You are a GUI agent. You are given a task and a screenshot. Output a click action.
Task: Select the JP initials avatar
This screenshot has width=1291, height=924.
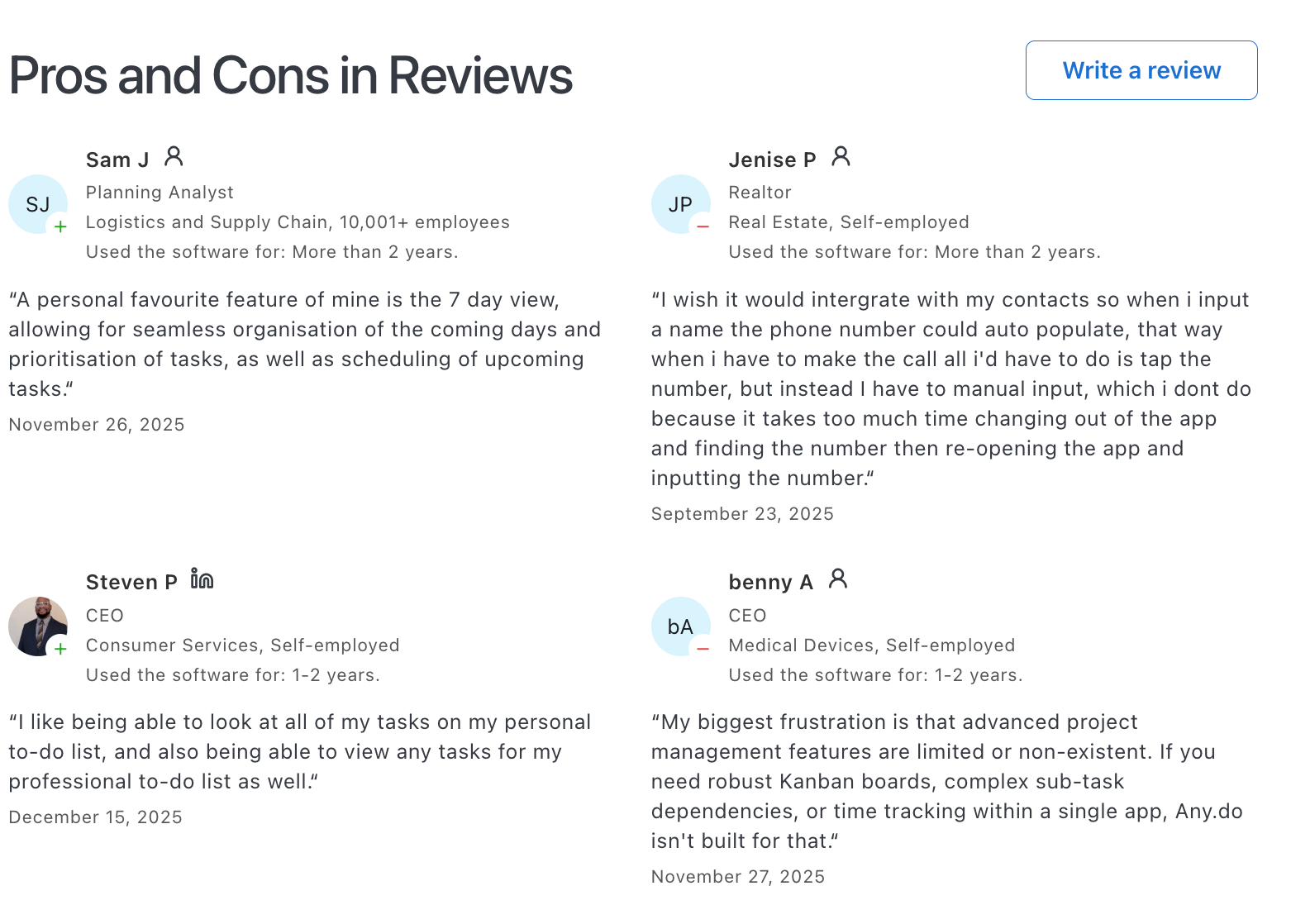click(680, 203)
